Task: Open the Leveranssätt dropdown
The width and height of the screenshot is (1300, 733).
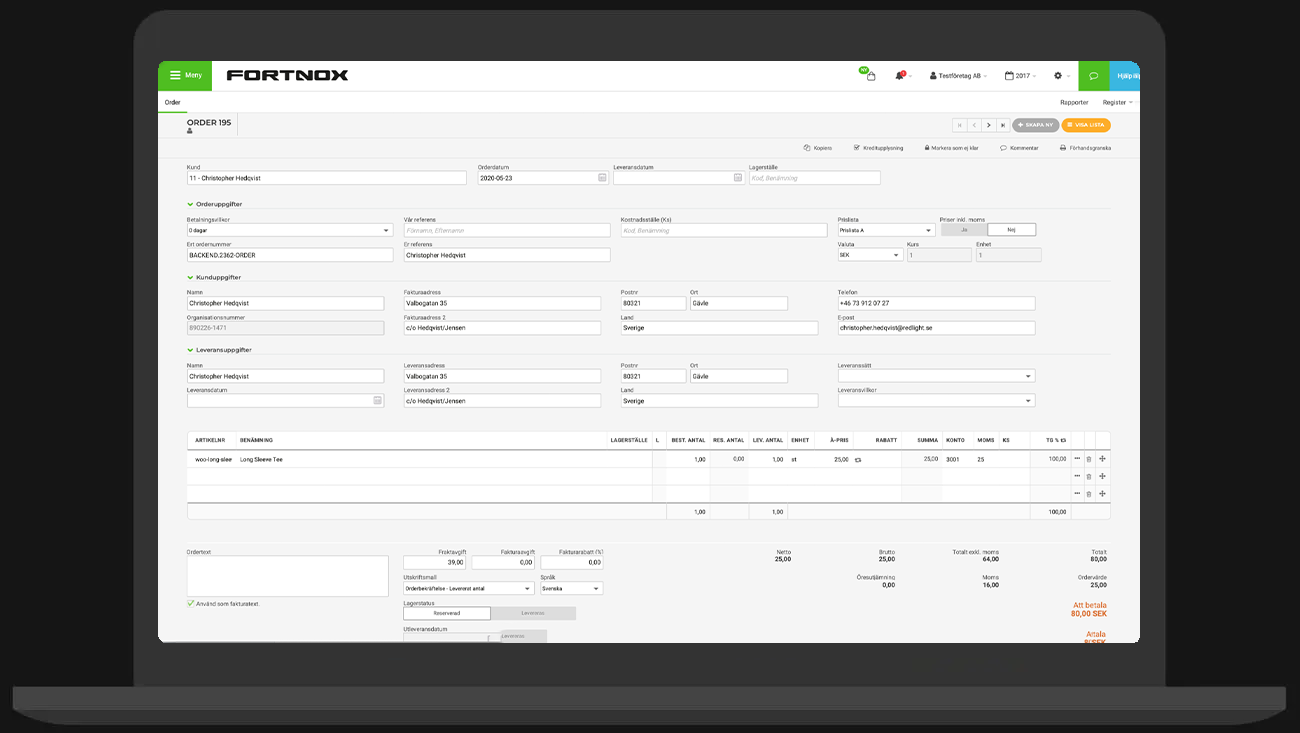Action: point(936,377)
